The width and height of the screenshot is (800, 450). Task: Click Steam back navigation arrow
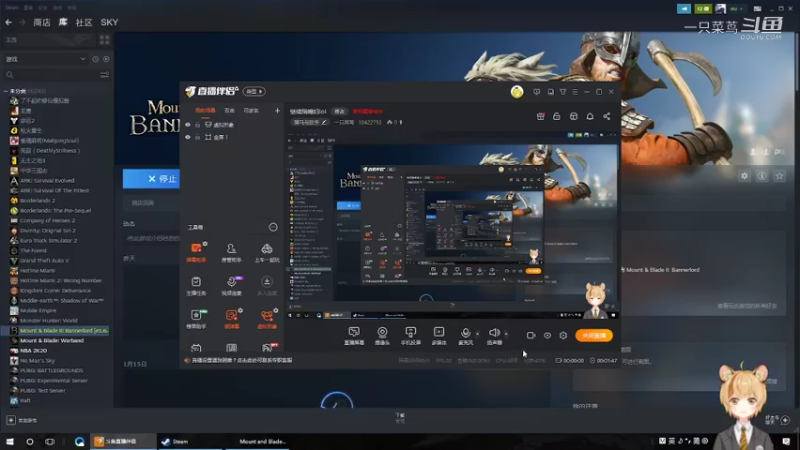click(8, 22)
